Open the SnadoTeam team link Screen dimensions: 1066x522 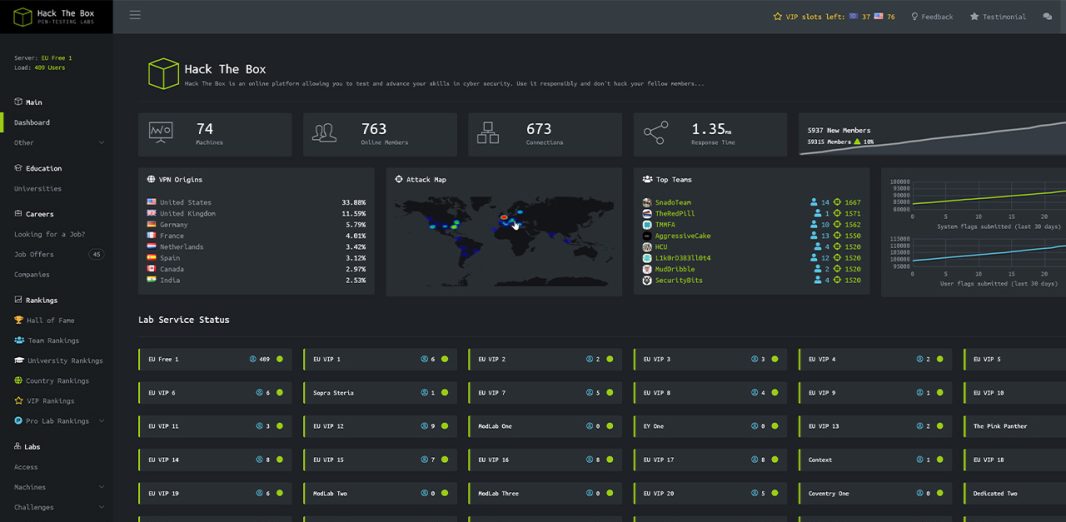673,203
